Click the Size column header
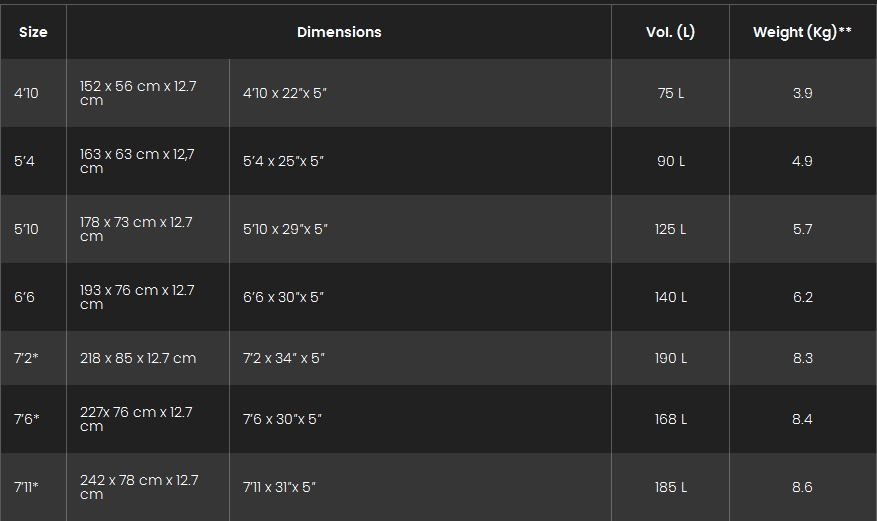Screen dimensions: 877x521 [x=33, y=32]
